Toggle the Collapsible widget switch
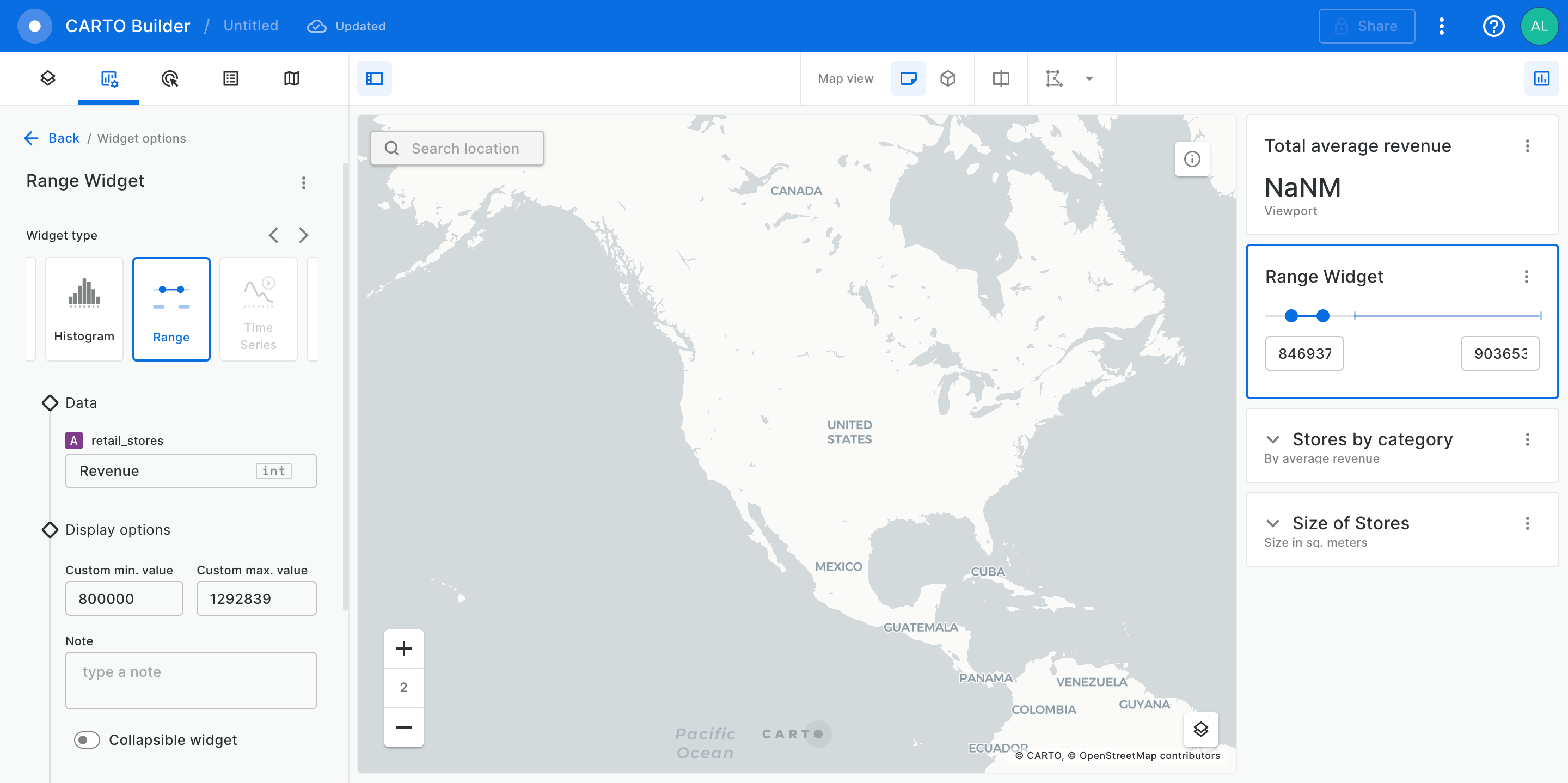Viewport: 1568px width, 783px height. (87, 740)
